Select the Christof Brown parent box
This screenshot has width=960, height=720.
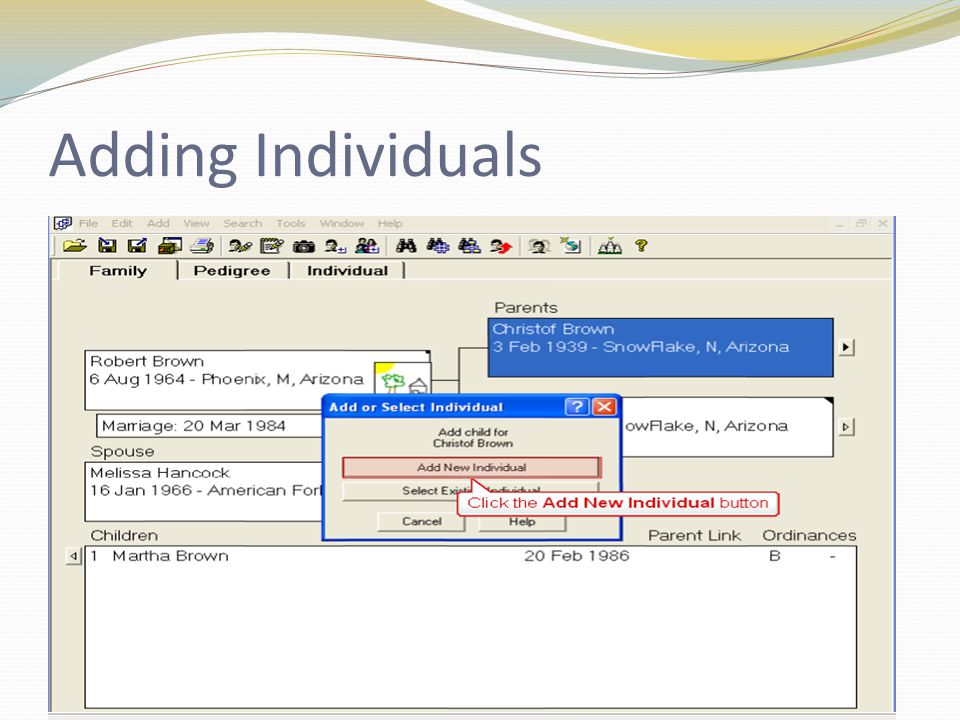[x=660, y=347]
